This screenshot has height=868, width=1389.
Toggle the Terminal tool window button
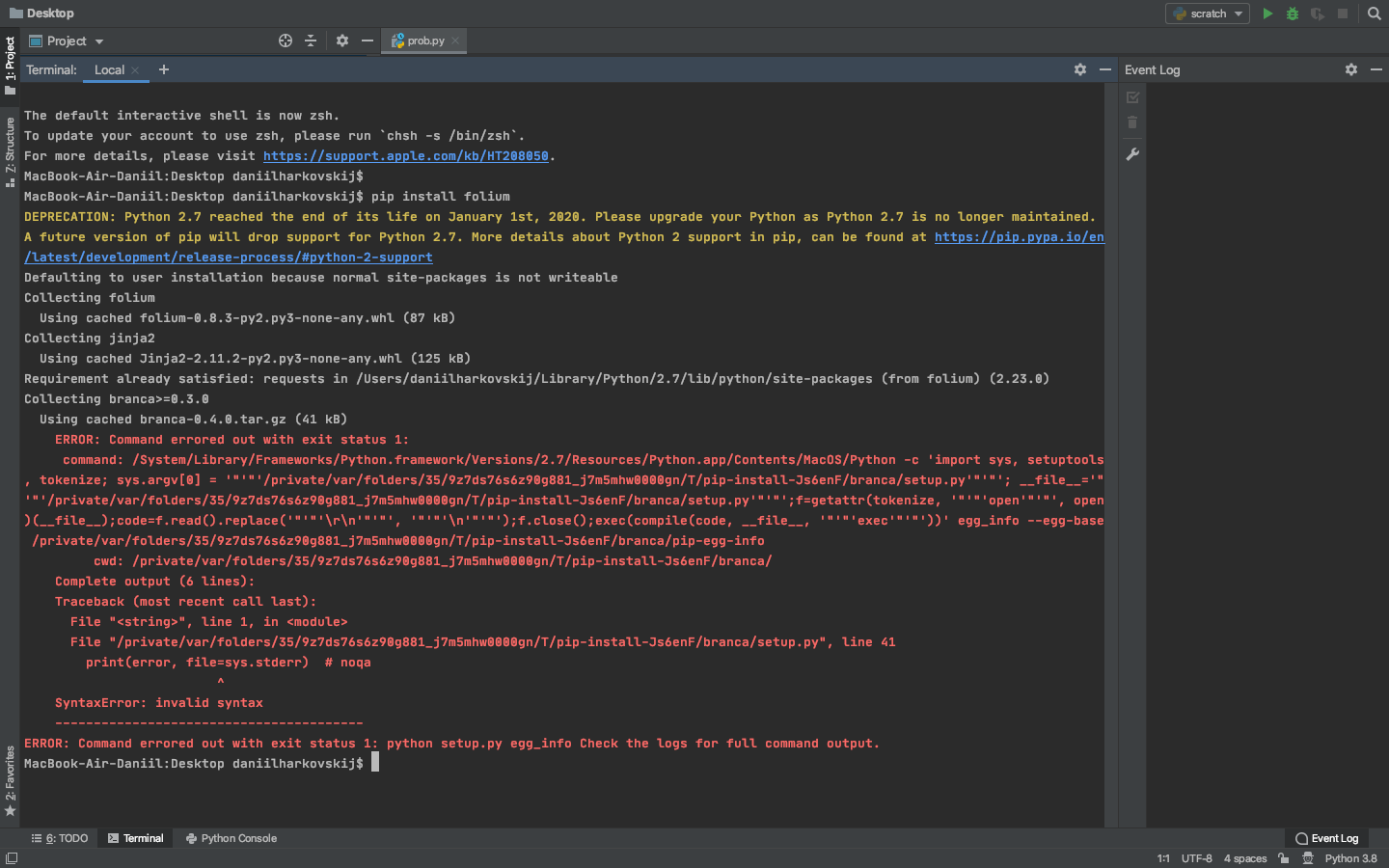click(x=136, y=838)
